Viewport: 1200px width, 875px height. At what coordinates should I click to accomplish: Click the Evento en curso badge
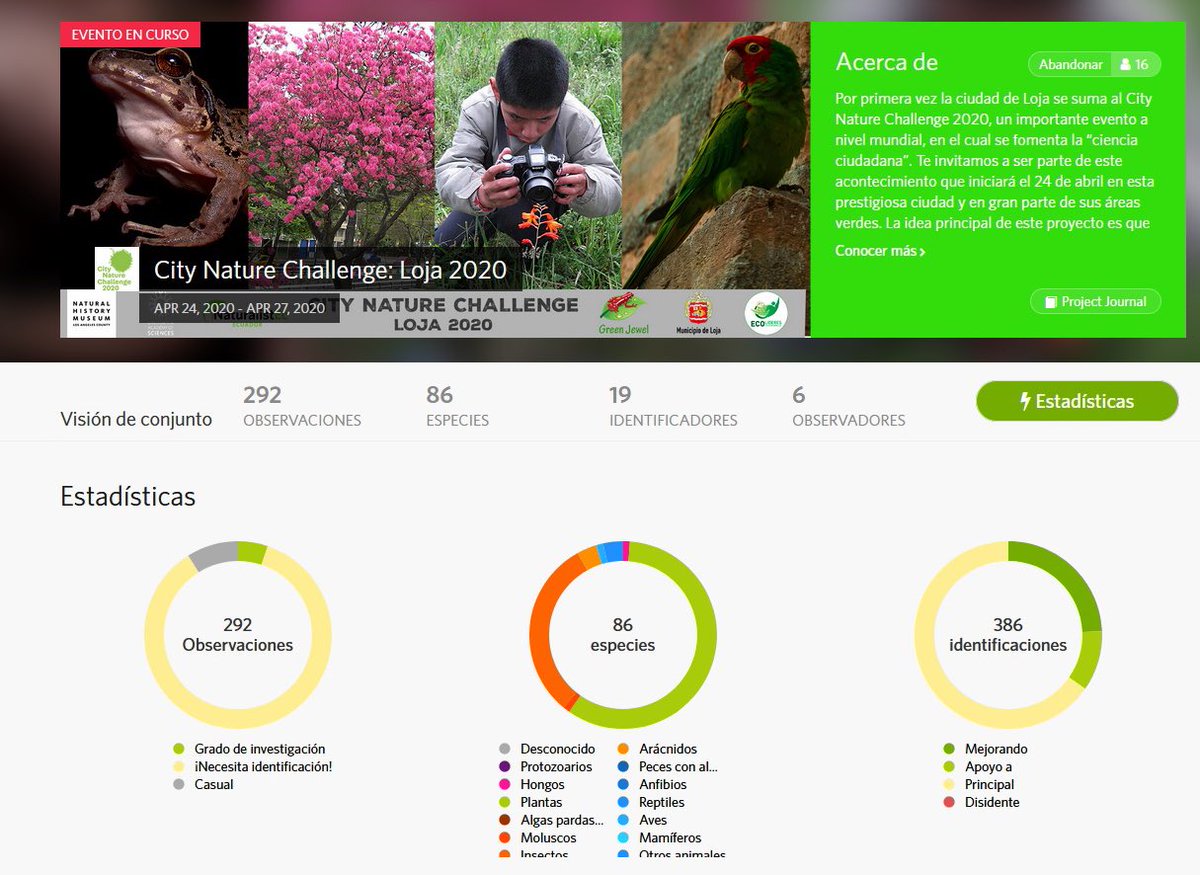tap(130, 34)
